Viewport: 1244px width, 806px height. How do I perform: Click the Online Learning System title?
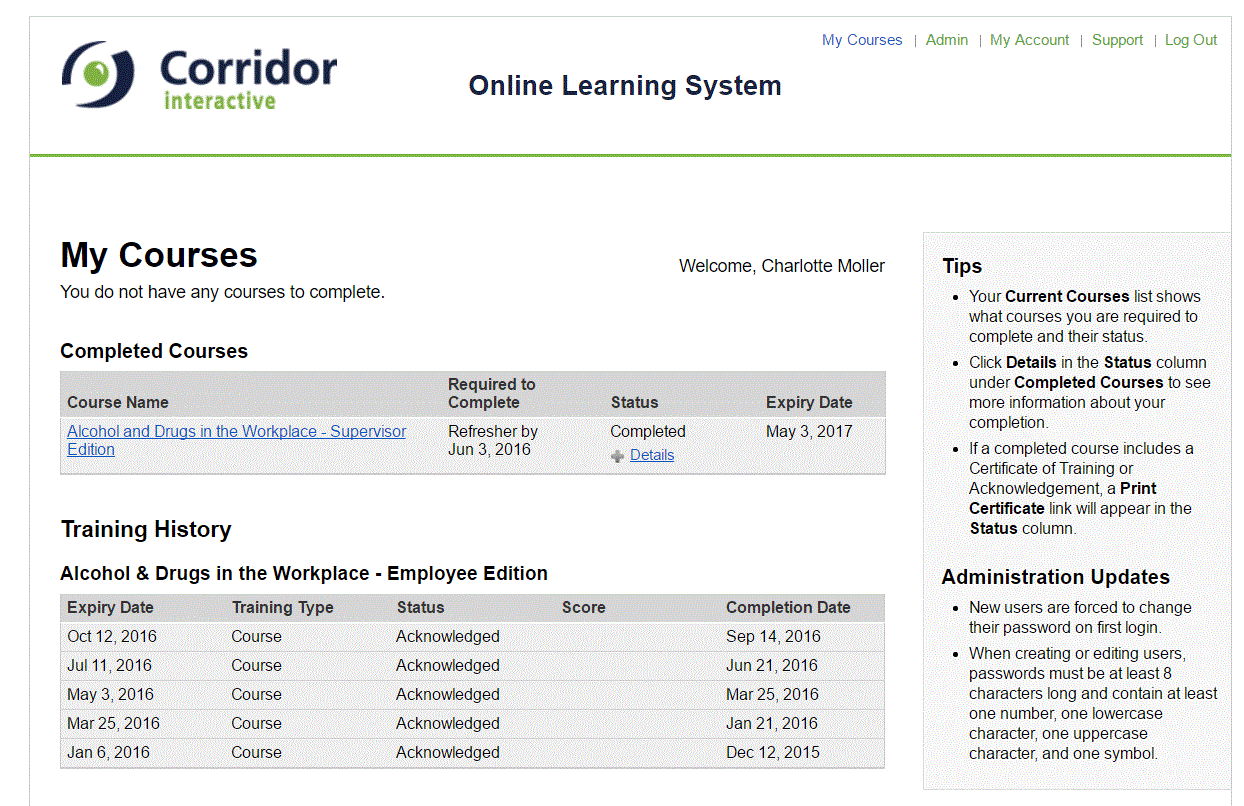coord(625,86)
